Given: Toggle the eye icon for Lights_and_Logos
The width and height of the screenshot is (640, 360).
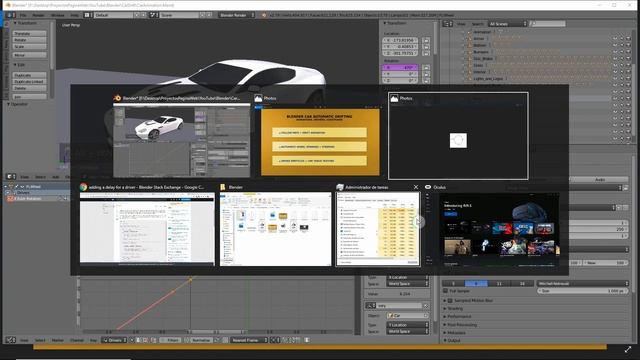Looking at the screenshot, I should [615, 78].
